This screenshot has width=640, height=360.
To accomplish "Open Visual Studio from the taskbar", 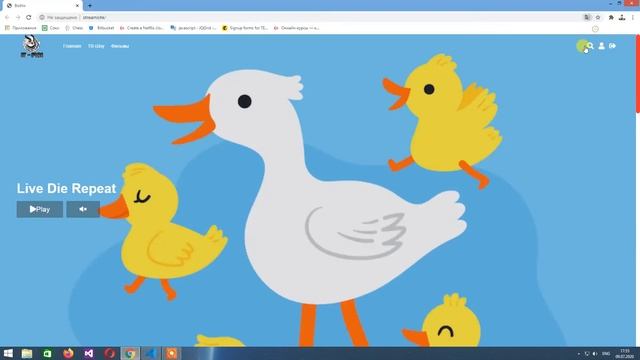I will (89, 353).
